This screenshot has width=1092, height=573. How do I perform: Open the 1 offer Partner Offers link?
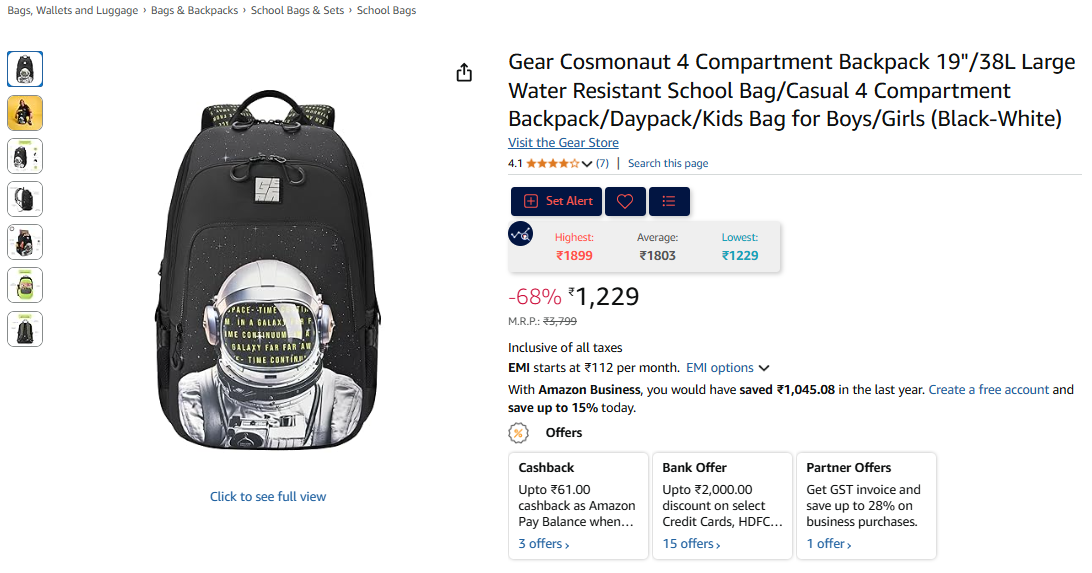[828, 544]
